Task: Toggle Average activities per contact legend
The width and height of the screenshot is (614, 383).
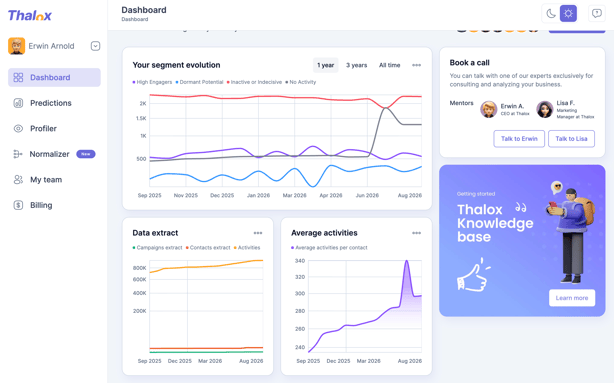Action: 329,248
